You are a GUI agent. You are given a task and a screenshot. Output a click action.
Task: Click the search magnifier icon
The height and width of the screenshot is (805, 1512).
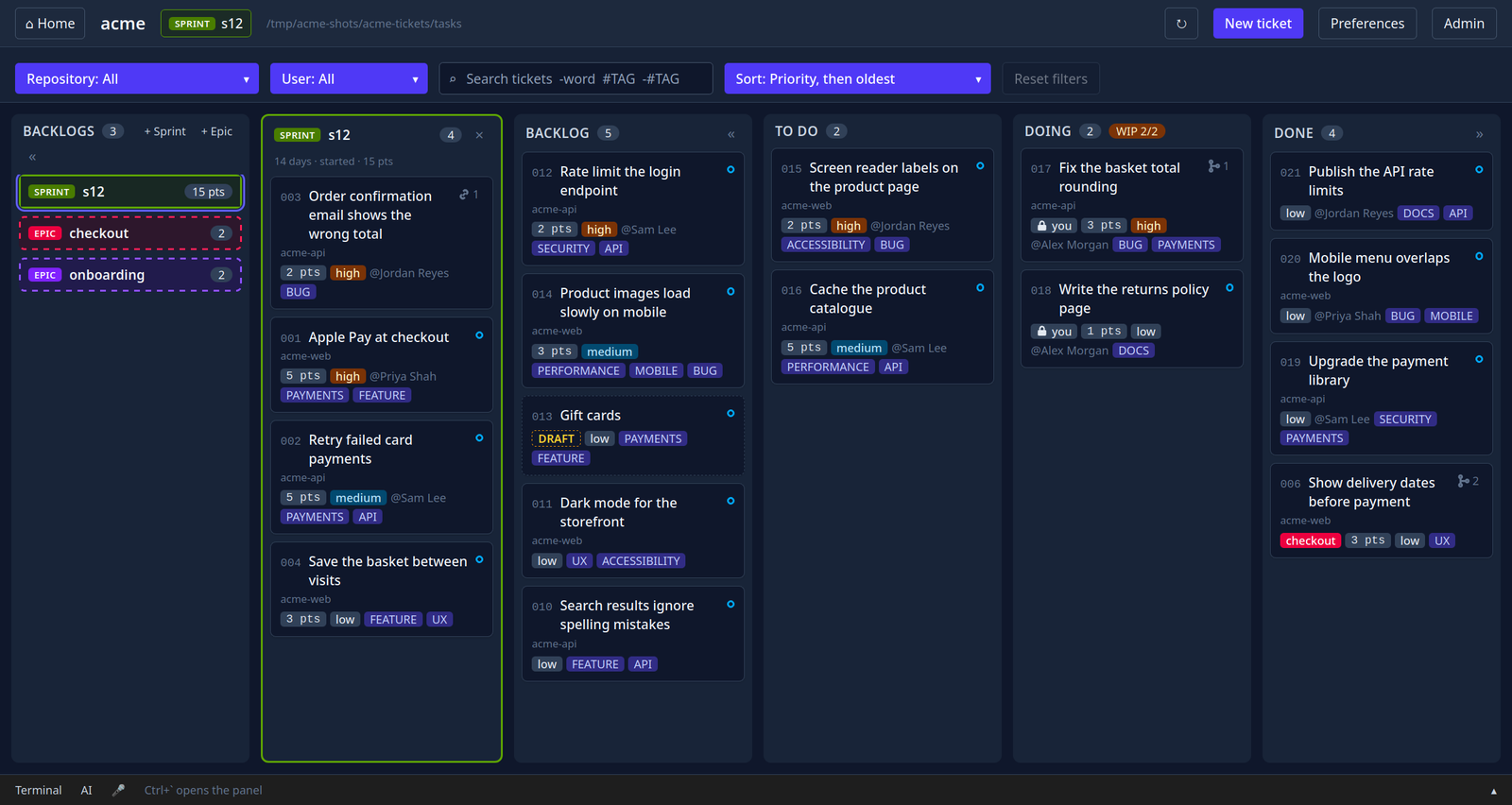(x=453, y=79)
